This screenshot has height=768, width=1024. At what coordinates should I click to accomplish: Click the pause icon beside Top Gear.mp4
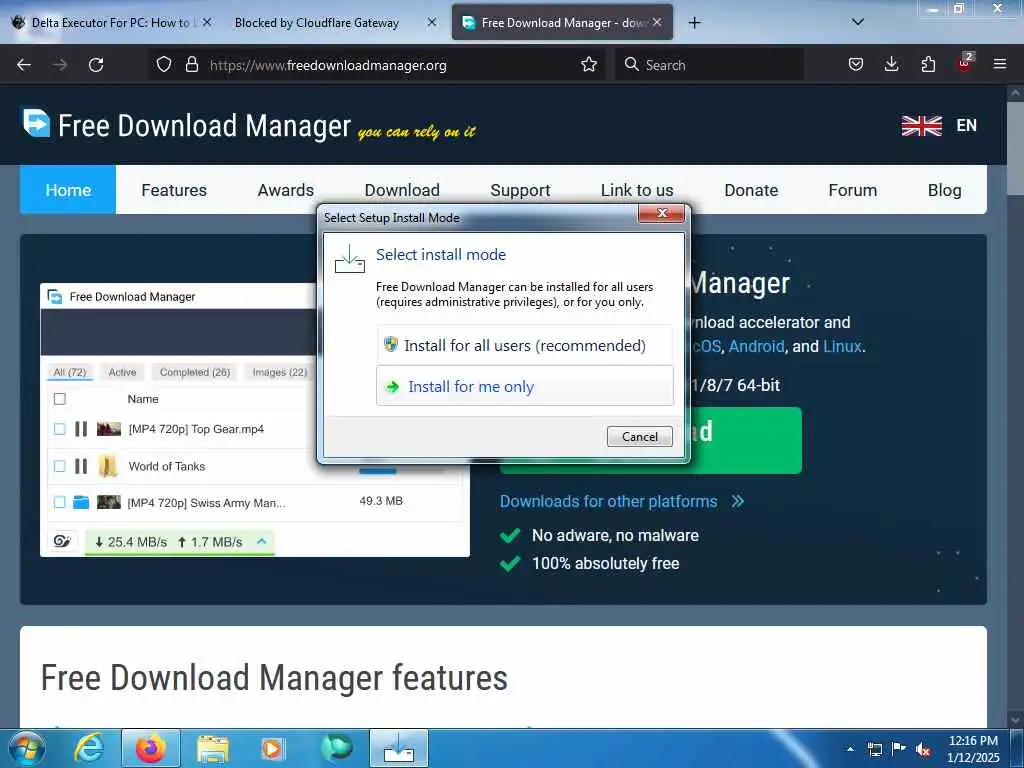[81, 429]
